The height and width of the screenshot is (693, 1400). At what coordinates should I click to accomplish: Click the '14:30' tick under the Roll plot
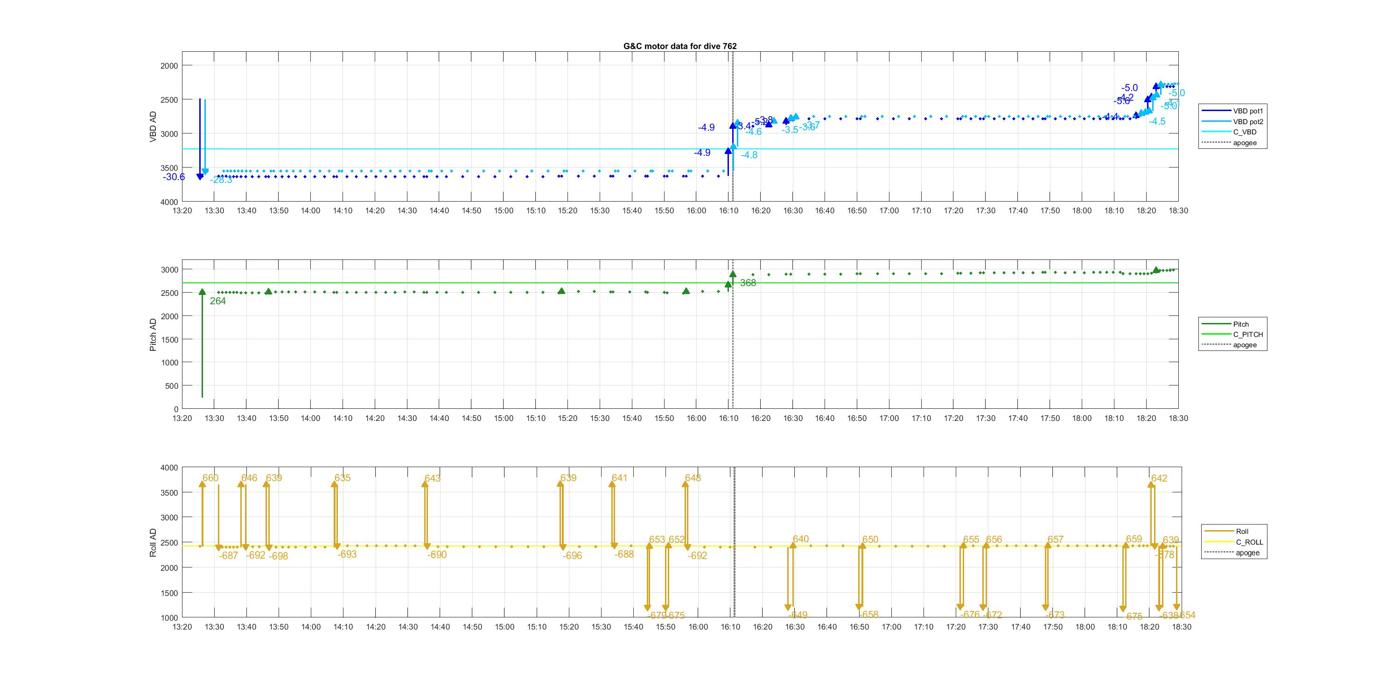pyautogui.click(x=406, y=627)
